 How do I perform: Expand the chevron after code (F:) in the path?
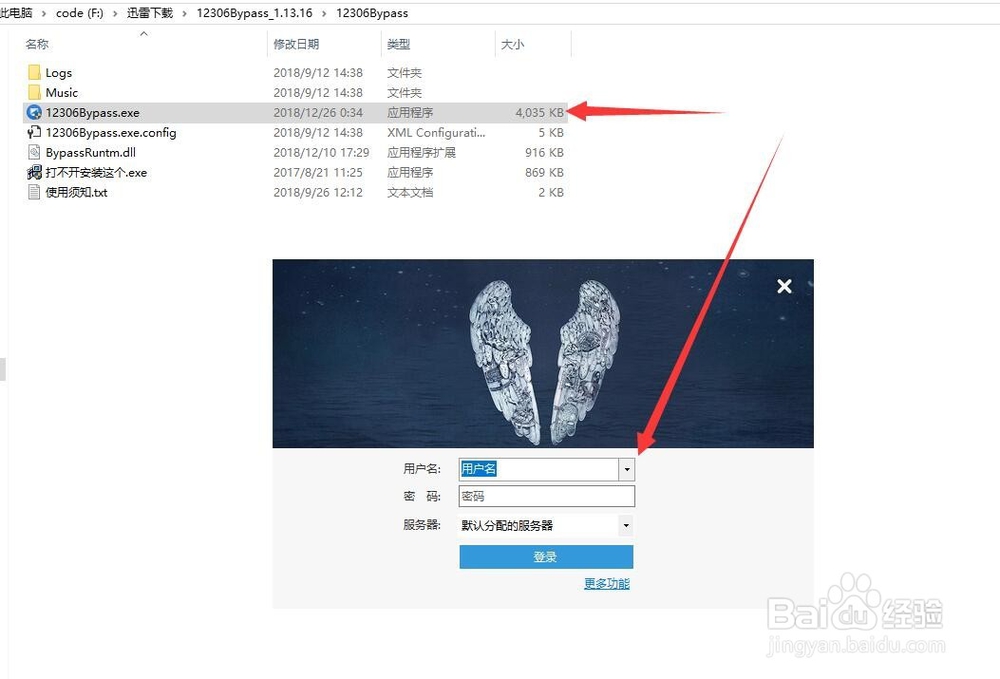point(115,13)
